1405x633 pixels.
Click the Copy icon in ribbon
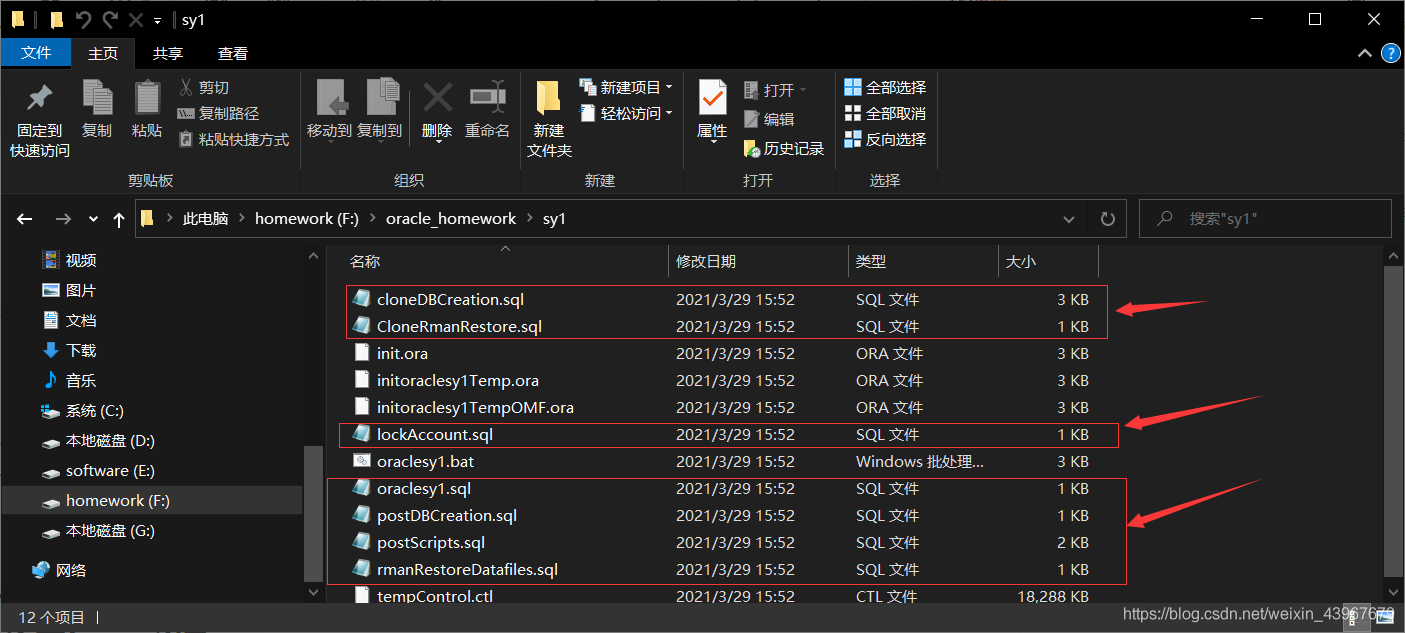(x=97, y=98)
